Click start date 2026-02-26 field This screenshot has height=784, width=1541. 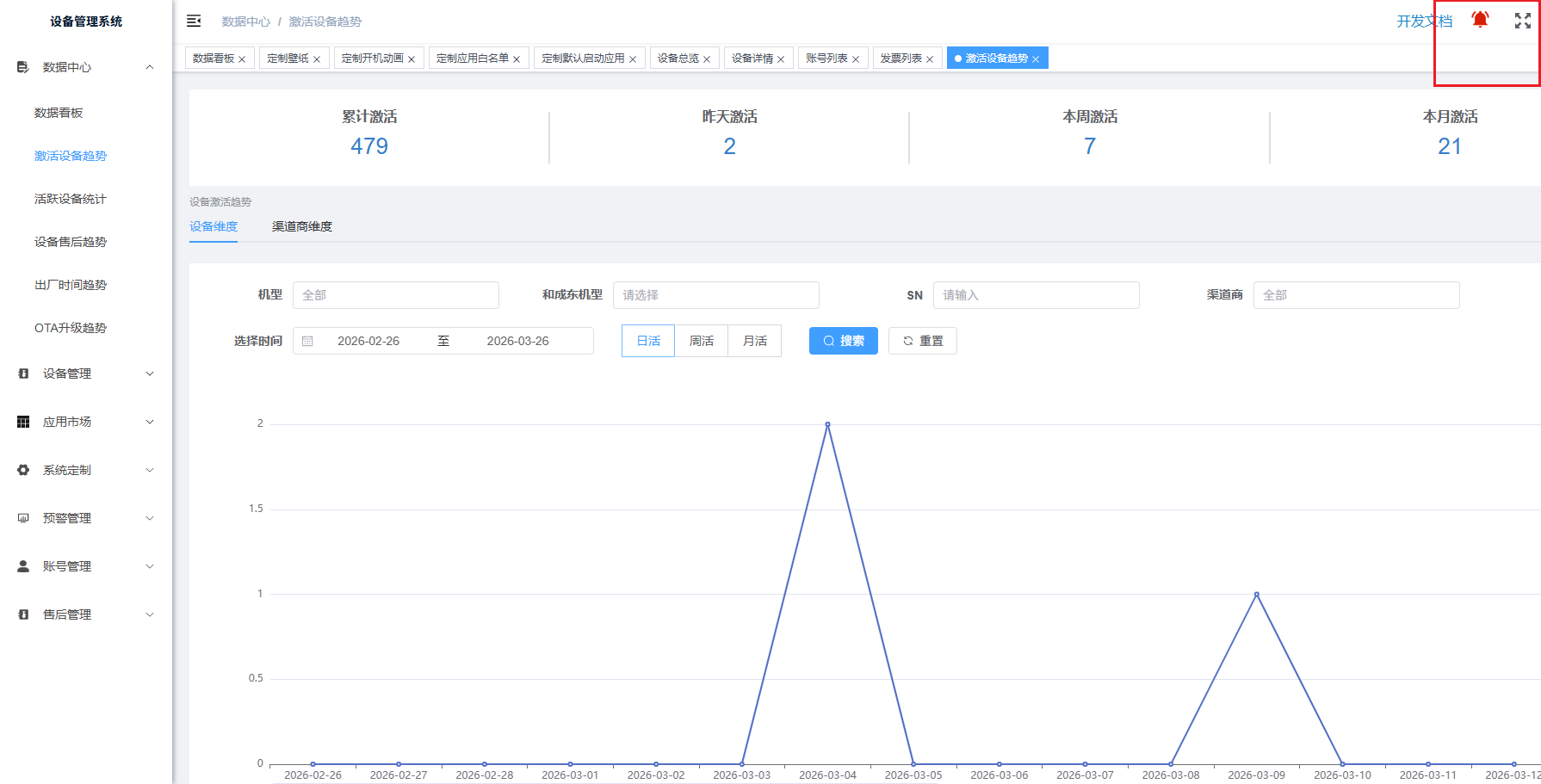pyautogui.click(x=368, y=341)
